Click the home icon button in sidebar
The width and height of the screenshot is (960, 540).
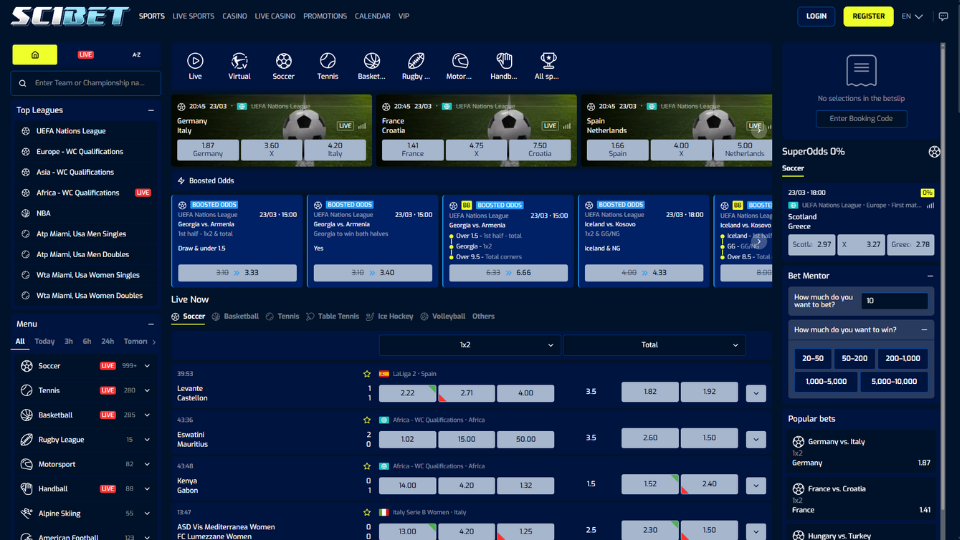click(x=35, y=54)
